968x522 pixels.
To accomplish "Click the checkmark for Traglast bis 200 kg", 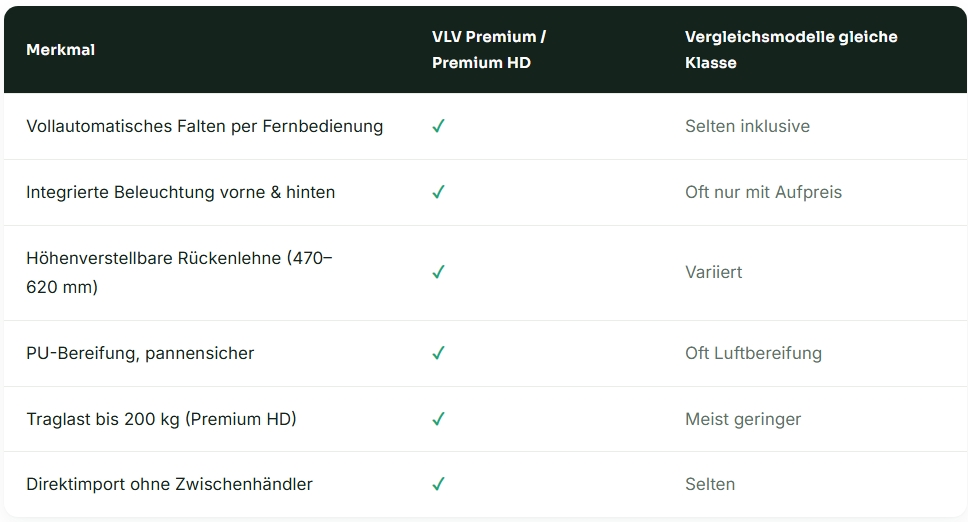I will [438, 420].
